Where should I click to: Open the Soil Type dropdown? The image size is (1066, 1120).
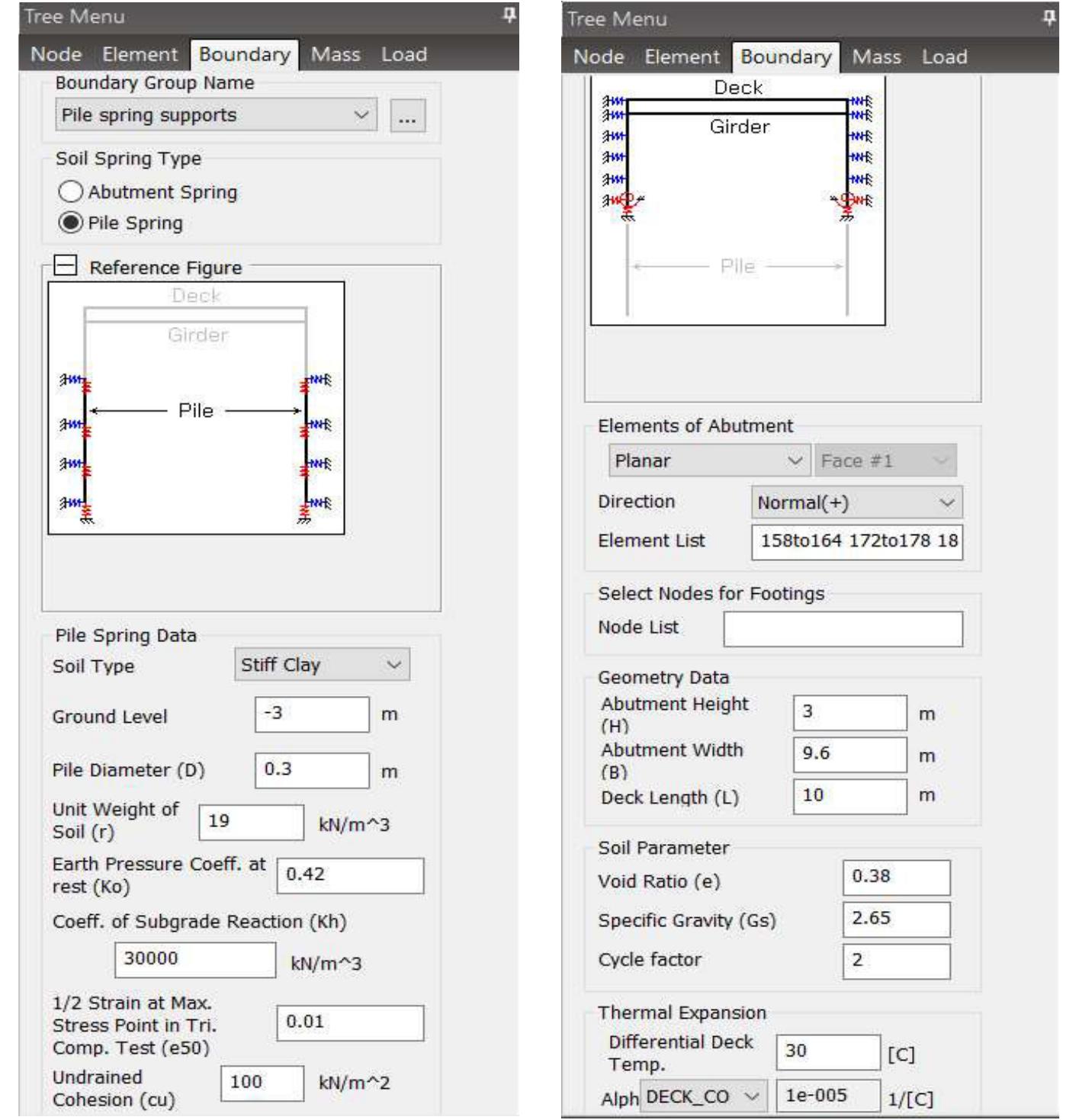[322, 665]
